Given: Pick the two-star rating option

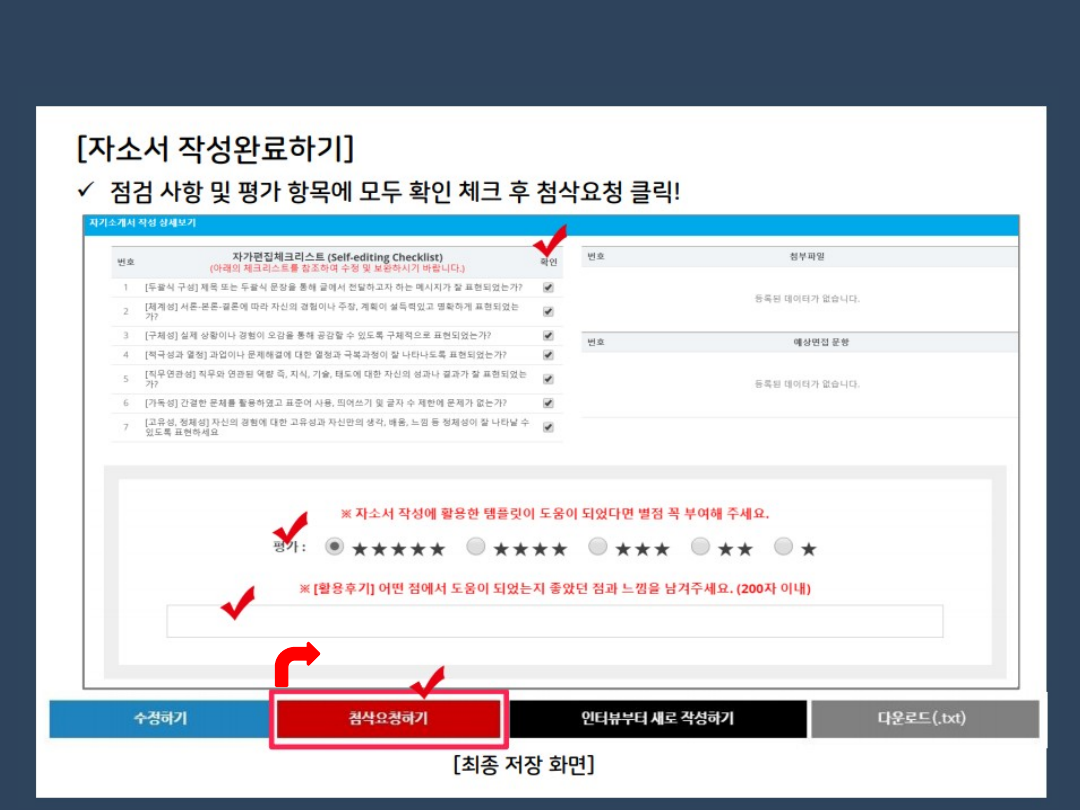Looking at the screenshot, I should [x=700, y=547].
